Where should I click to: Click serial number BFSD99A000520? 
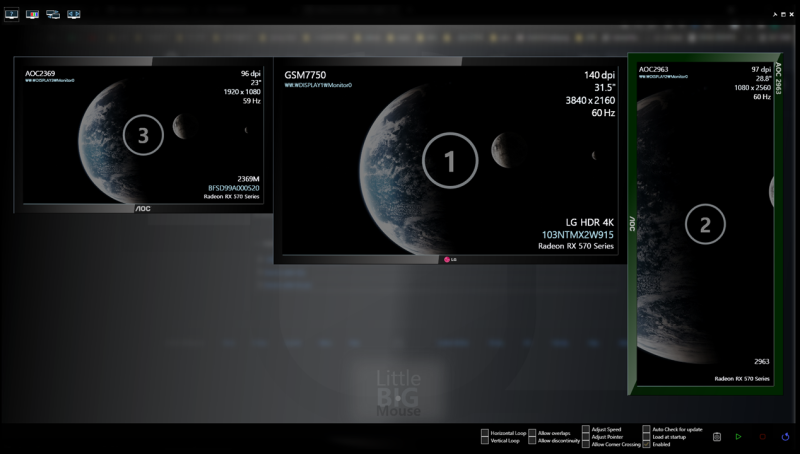pos(234,188)
